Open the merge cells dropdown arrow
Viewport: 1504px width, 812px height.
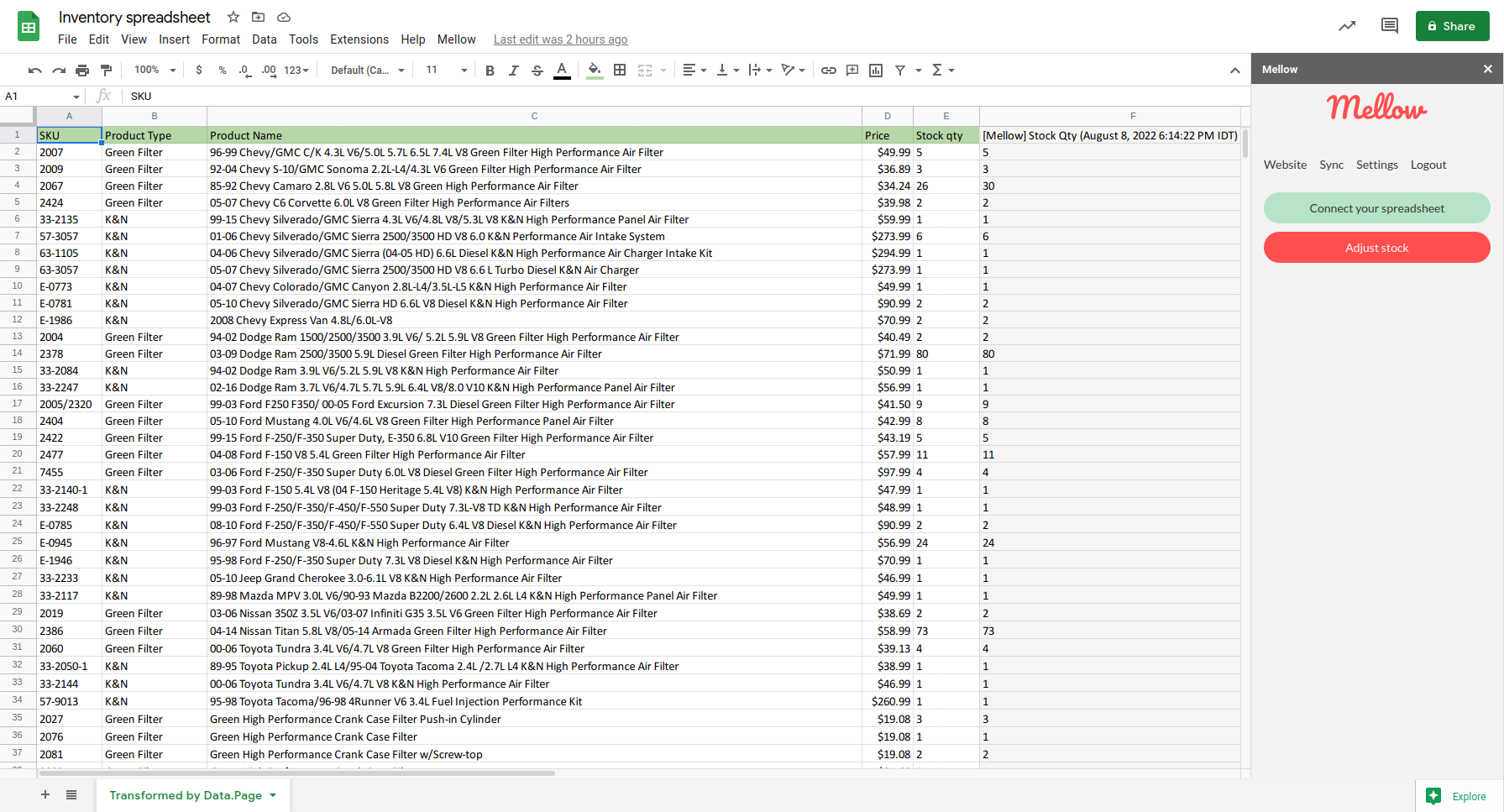coord(663,71)
